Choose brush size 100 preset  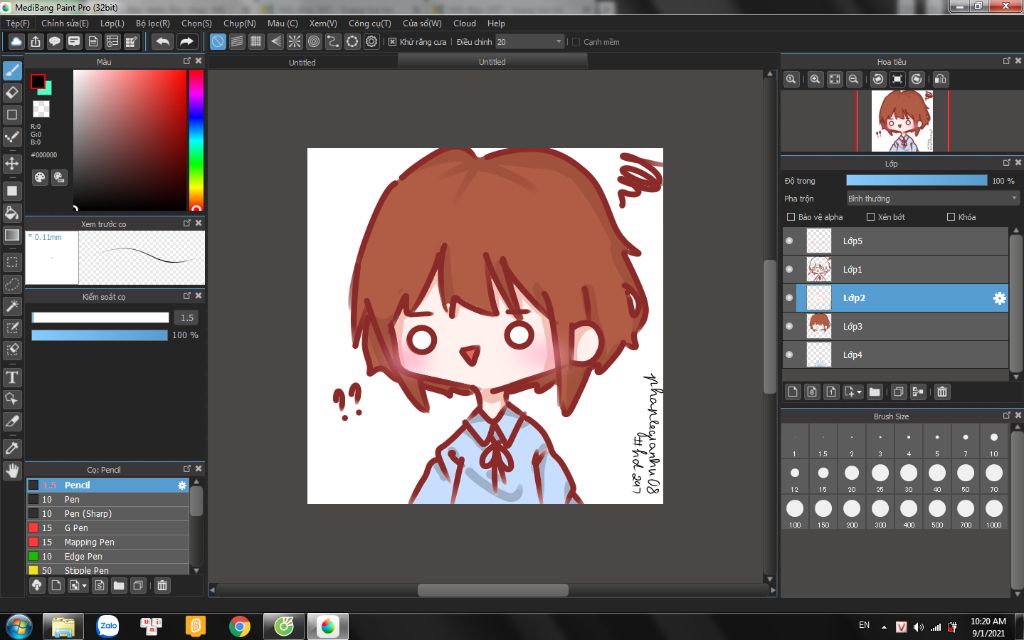[795, 512]
